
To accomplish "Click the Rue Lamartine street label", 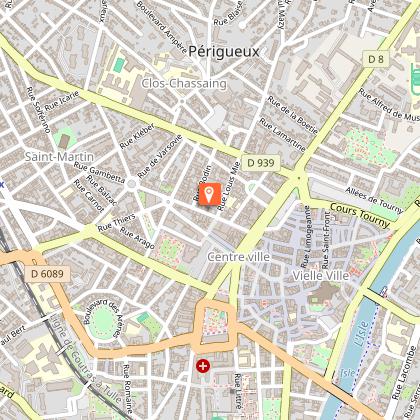I will pyautogui.click(x=282, y=135).
